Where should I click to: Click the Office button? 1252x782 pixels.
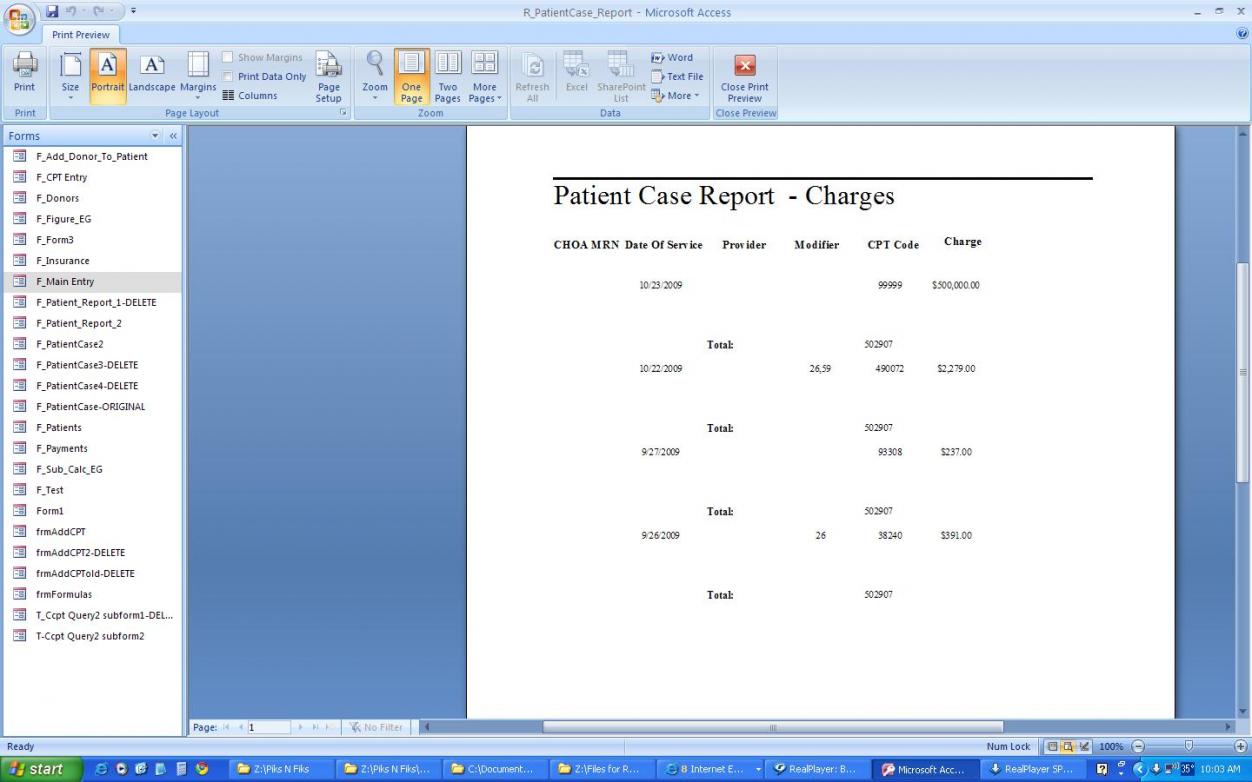(x=19, y=20)
